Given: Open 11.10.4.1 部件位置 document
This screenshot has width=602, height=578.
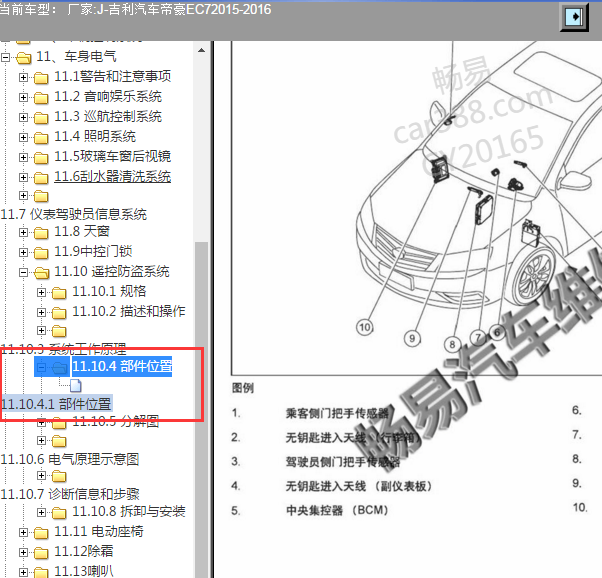Looking at the screenshot, I should [x=56, y=404].
